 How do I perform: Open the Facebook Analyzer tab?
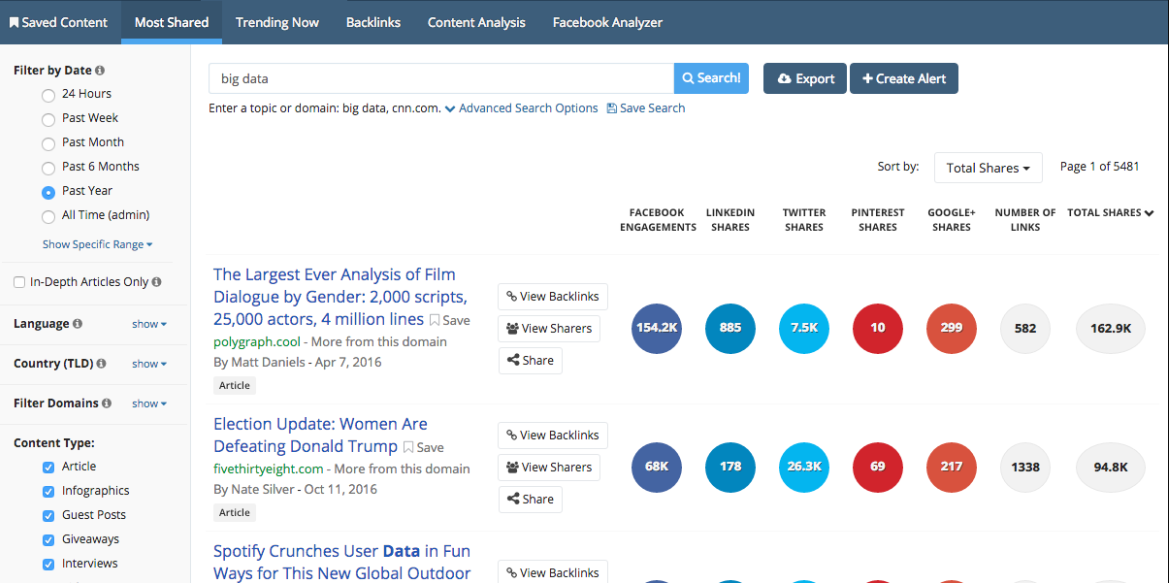coord(607,22)
